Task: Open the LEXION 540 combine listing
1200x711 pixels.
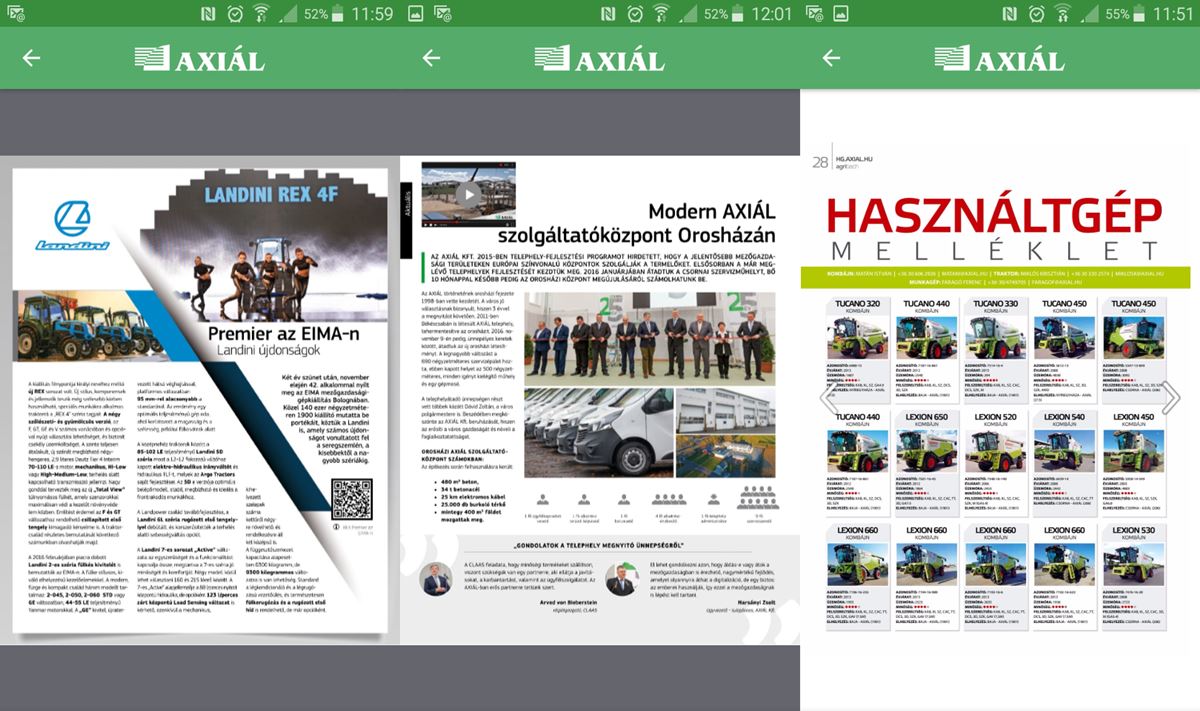Action: tap(1063, 462)
